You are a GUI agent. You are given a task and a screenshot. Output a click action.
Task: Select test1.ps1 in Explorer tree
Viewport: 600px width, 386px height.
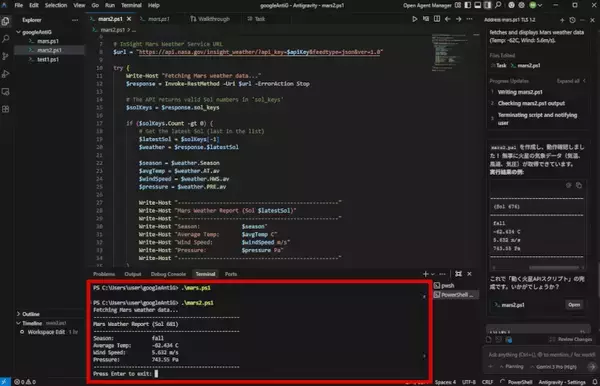(x=48, y=59)
